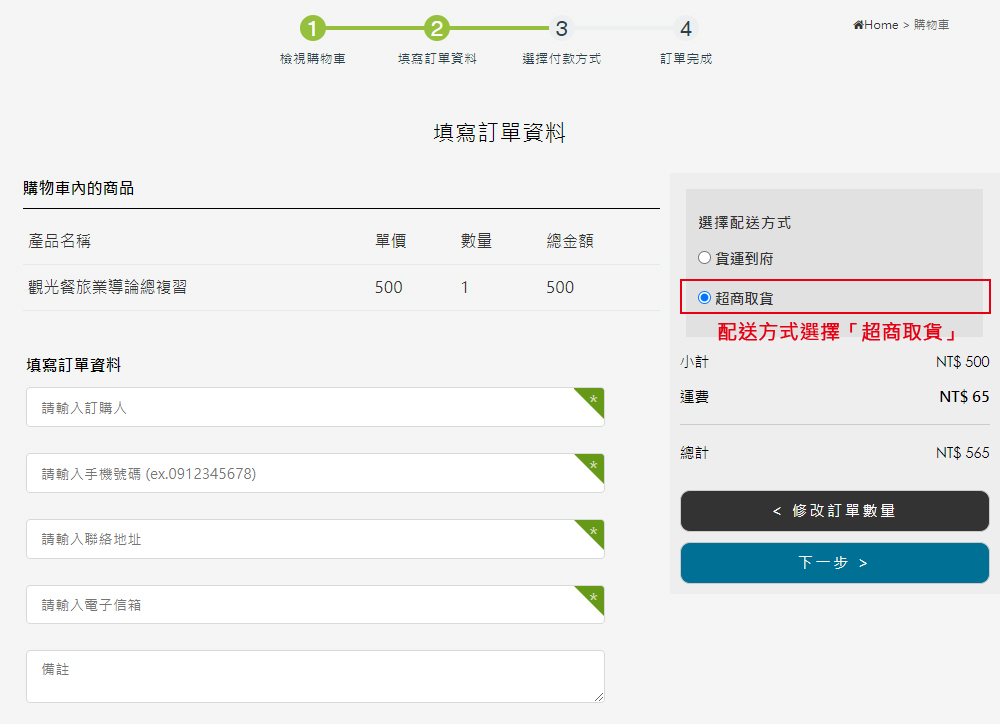Click the 訂單完成 step label

click(x=686, y=59)
